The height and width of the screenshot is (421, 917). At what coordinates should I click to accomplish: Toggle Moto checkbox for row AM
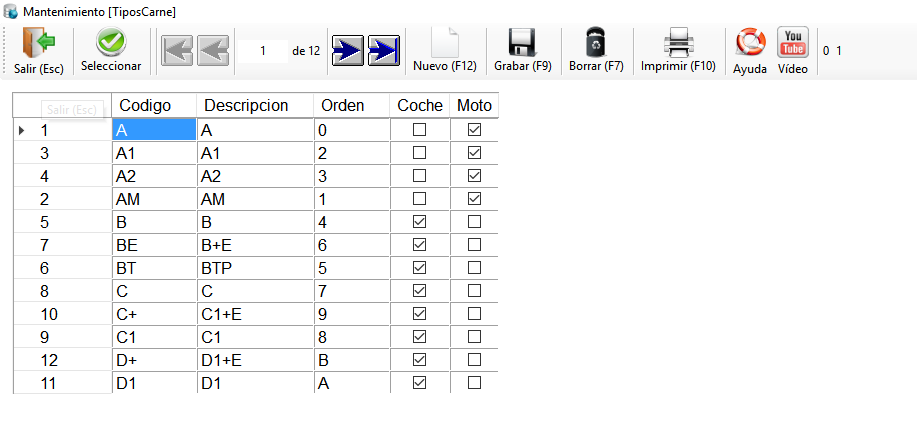coord(474,199)
